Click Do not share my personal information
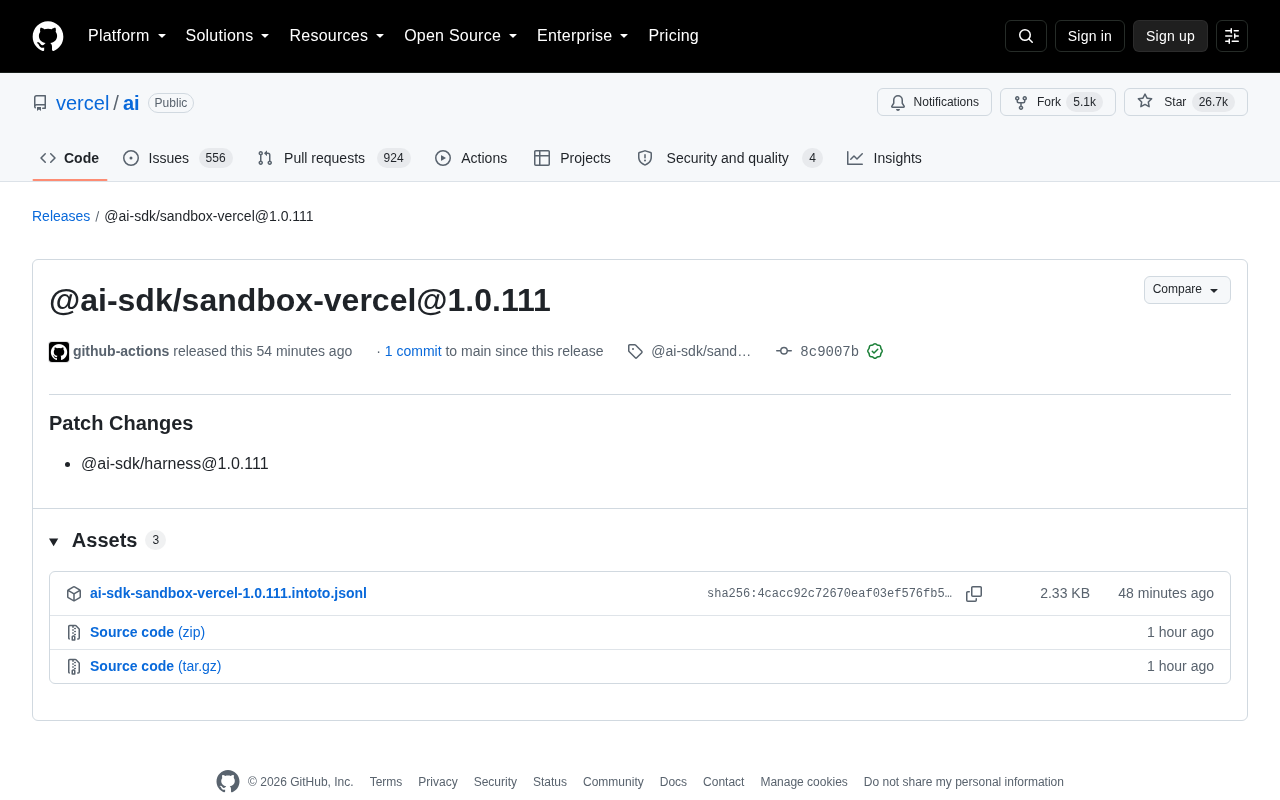This screenshot has width=1280, height=800. [964, 782]
